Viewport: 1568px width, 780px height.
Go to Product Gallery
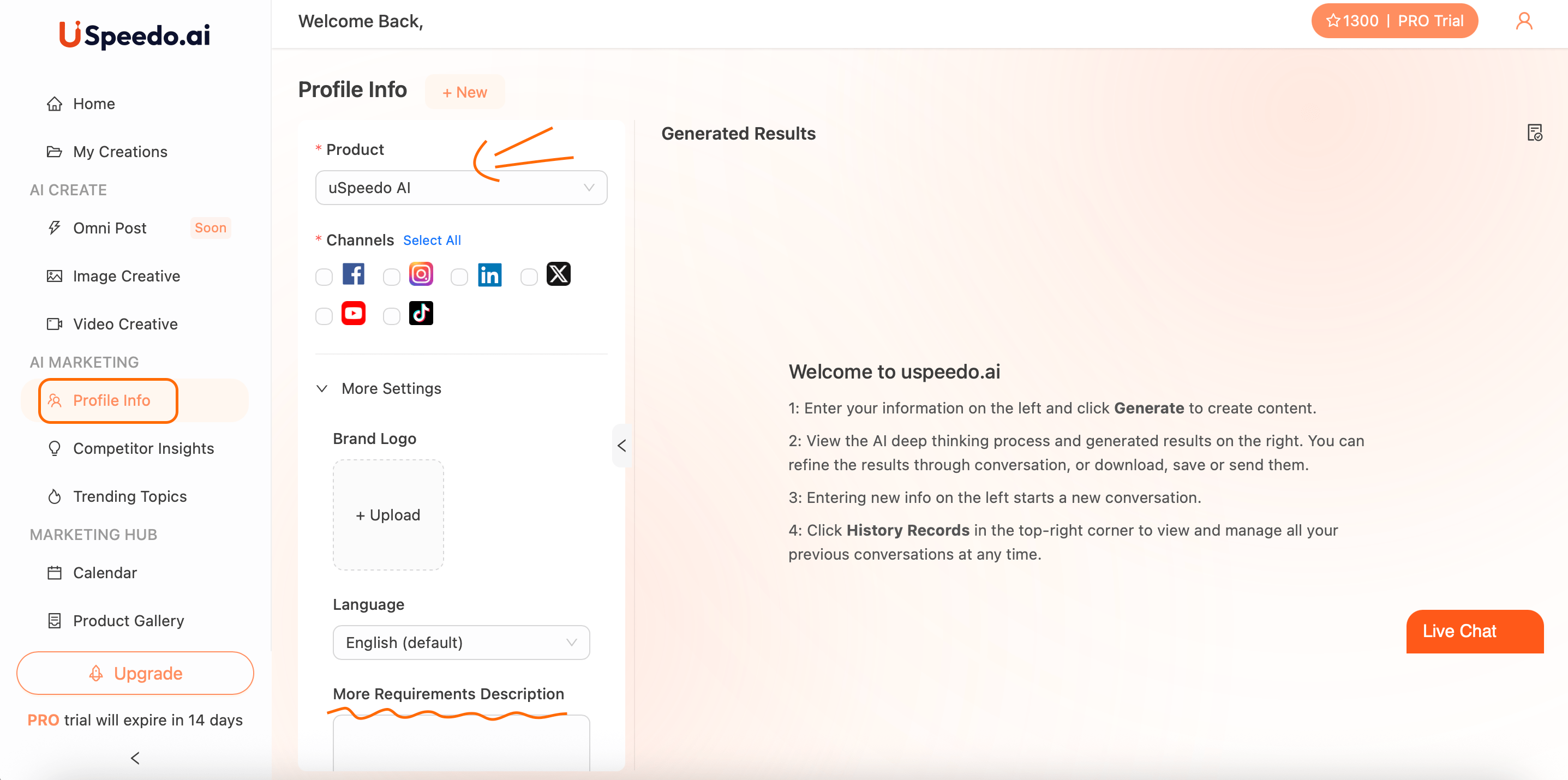tap(128, 621)
